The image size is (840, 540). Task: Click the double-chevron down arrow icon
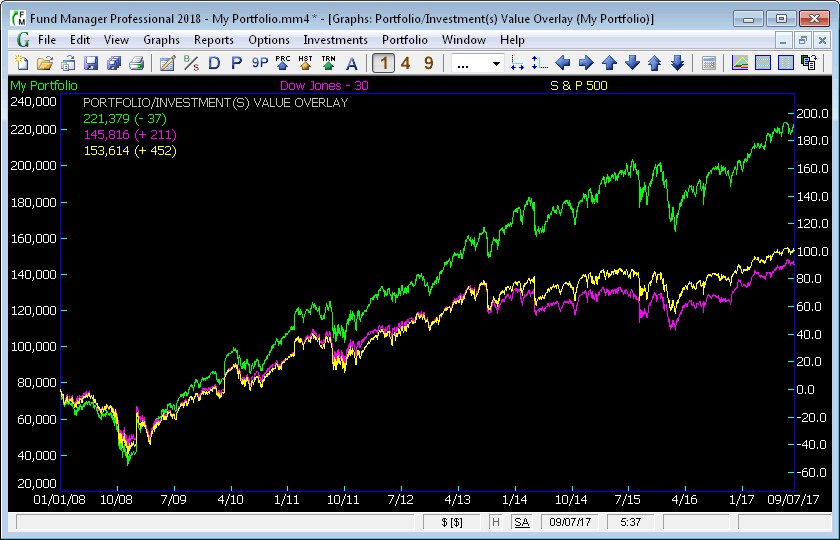coord(678,63)
